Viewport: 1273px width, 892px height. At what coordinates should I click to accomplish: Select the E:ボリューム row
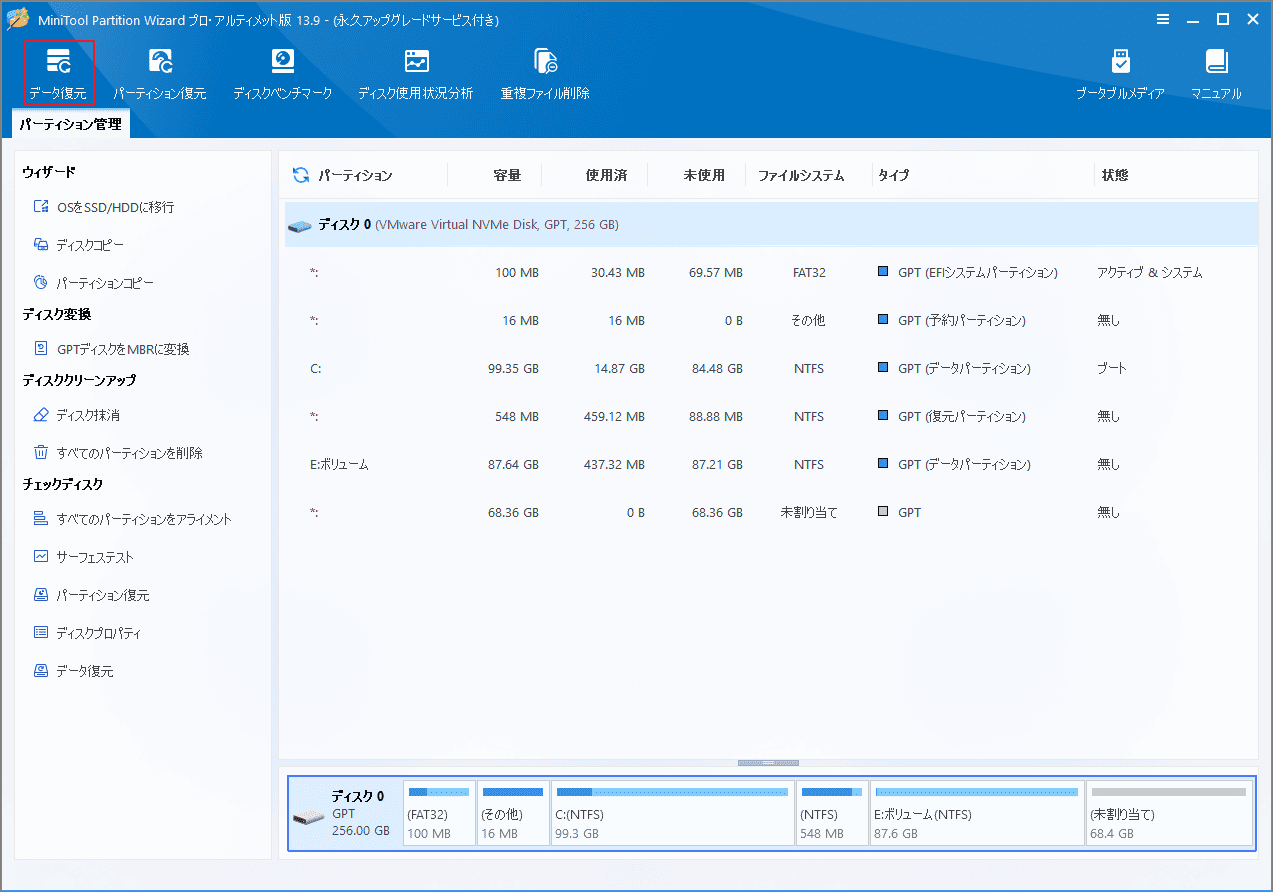[x=770, y=464]
